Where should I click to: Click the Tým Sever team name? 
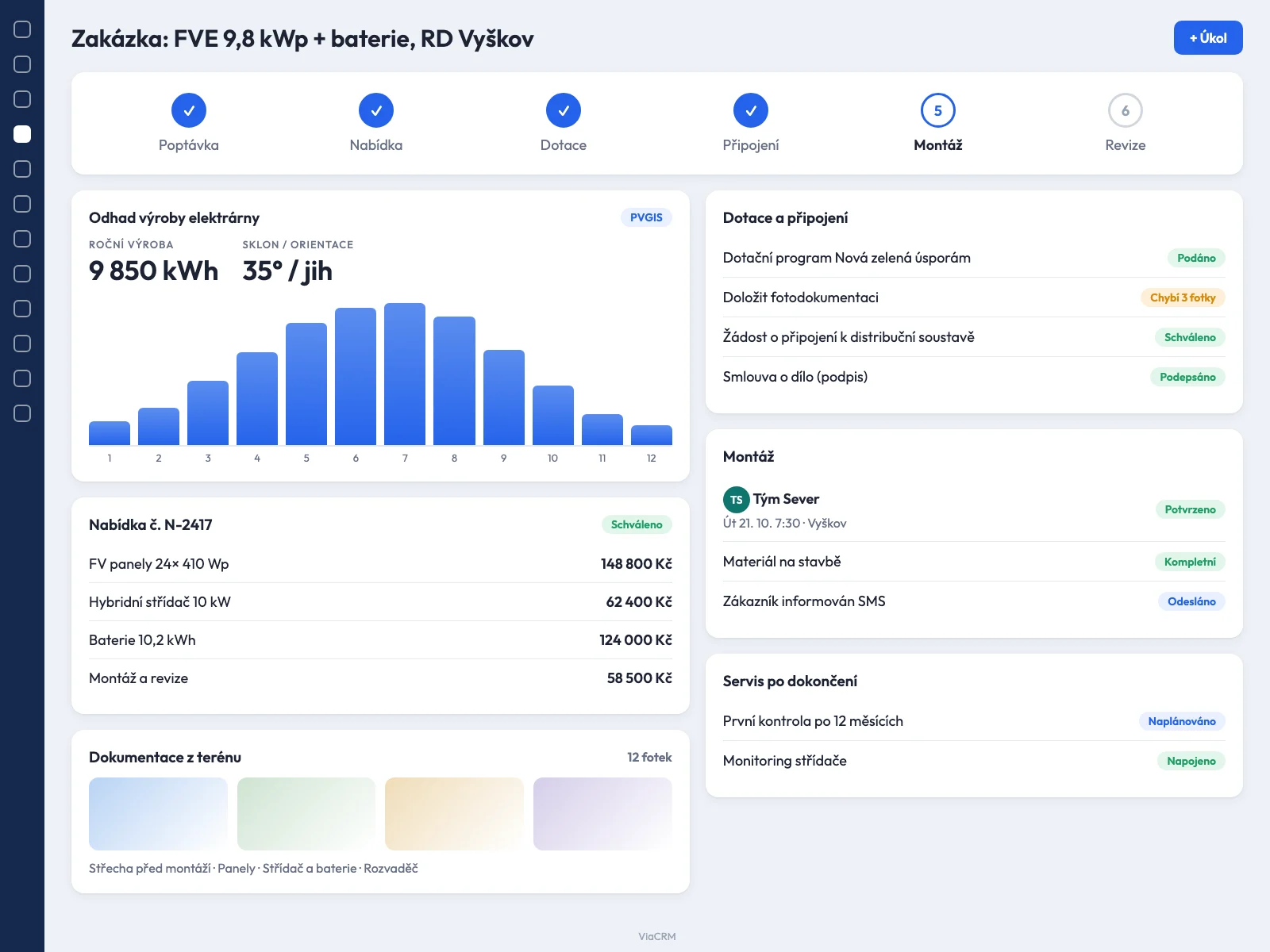point(786,499)
